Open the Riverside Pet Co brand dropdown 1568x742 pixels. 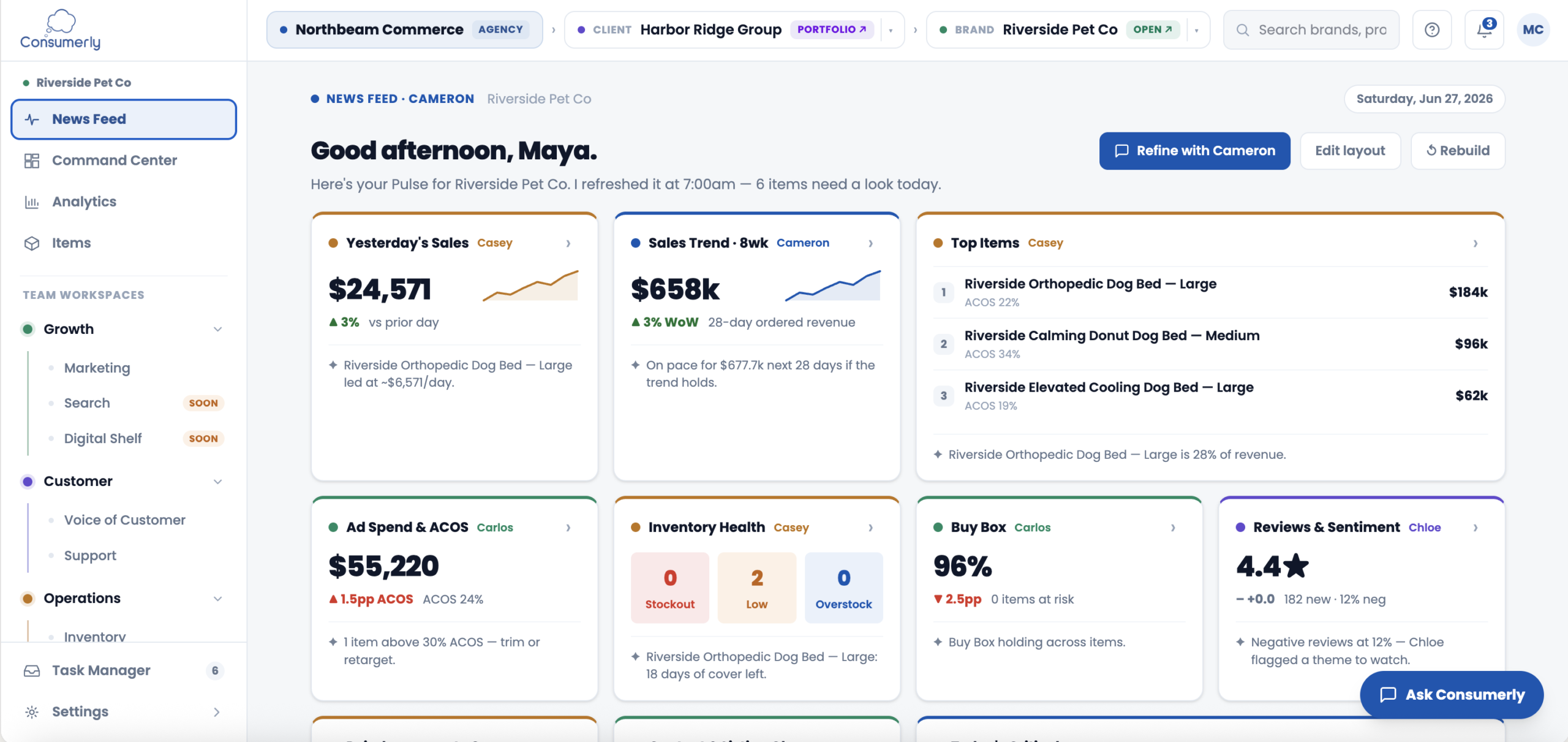[x=1196, y=30]
